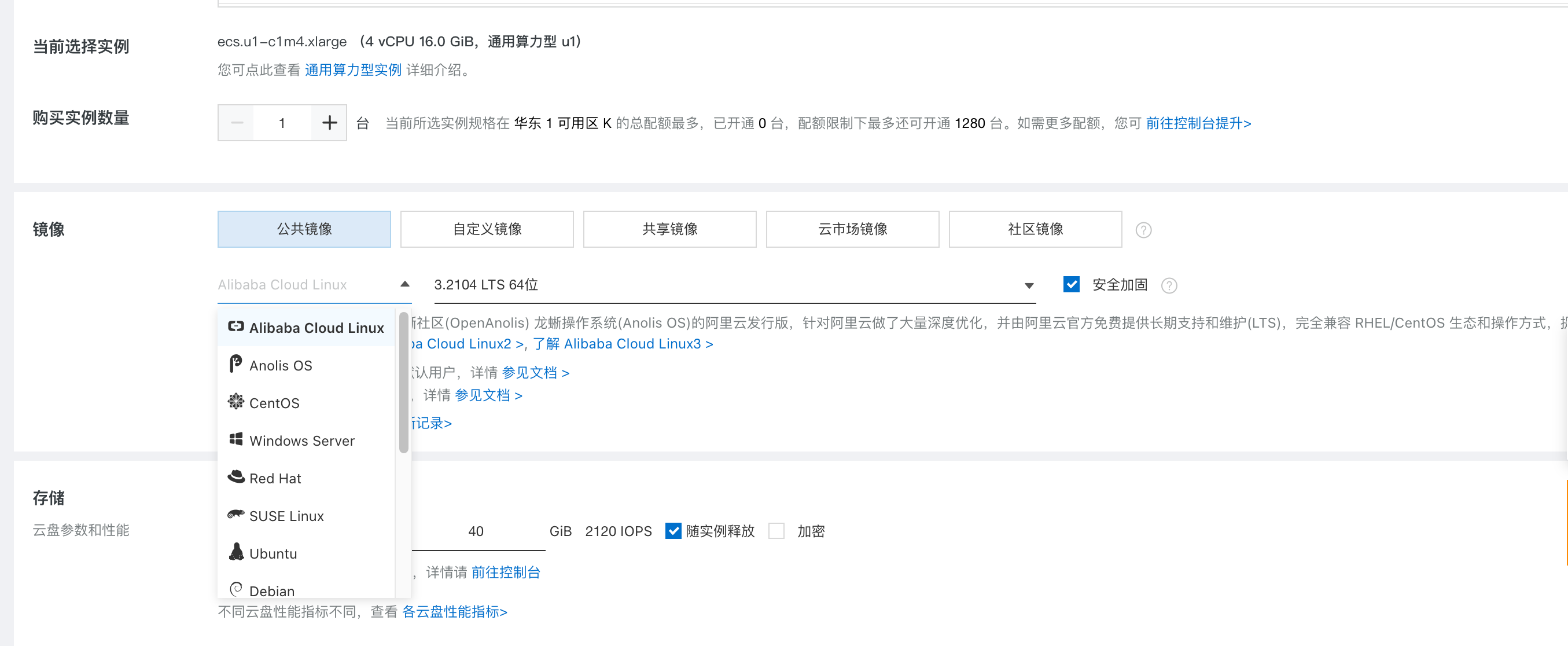The image size is (1568, 646).
Task: Open the 通用算力型实例 link
Action: click(353, 70)
